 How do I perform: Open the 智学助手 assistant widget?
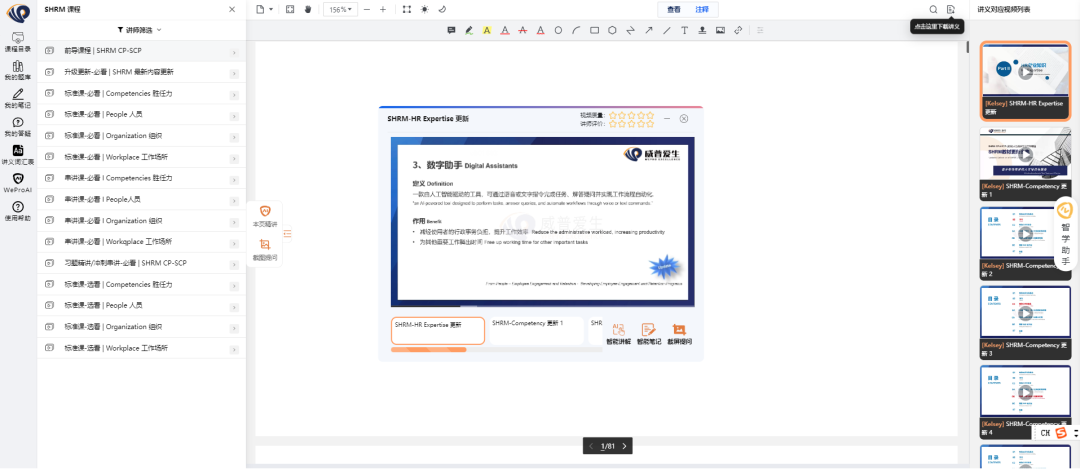1065,234
